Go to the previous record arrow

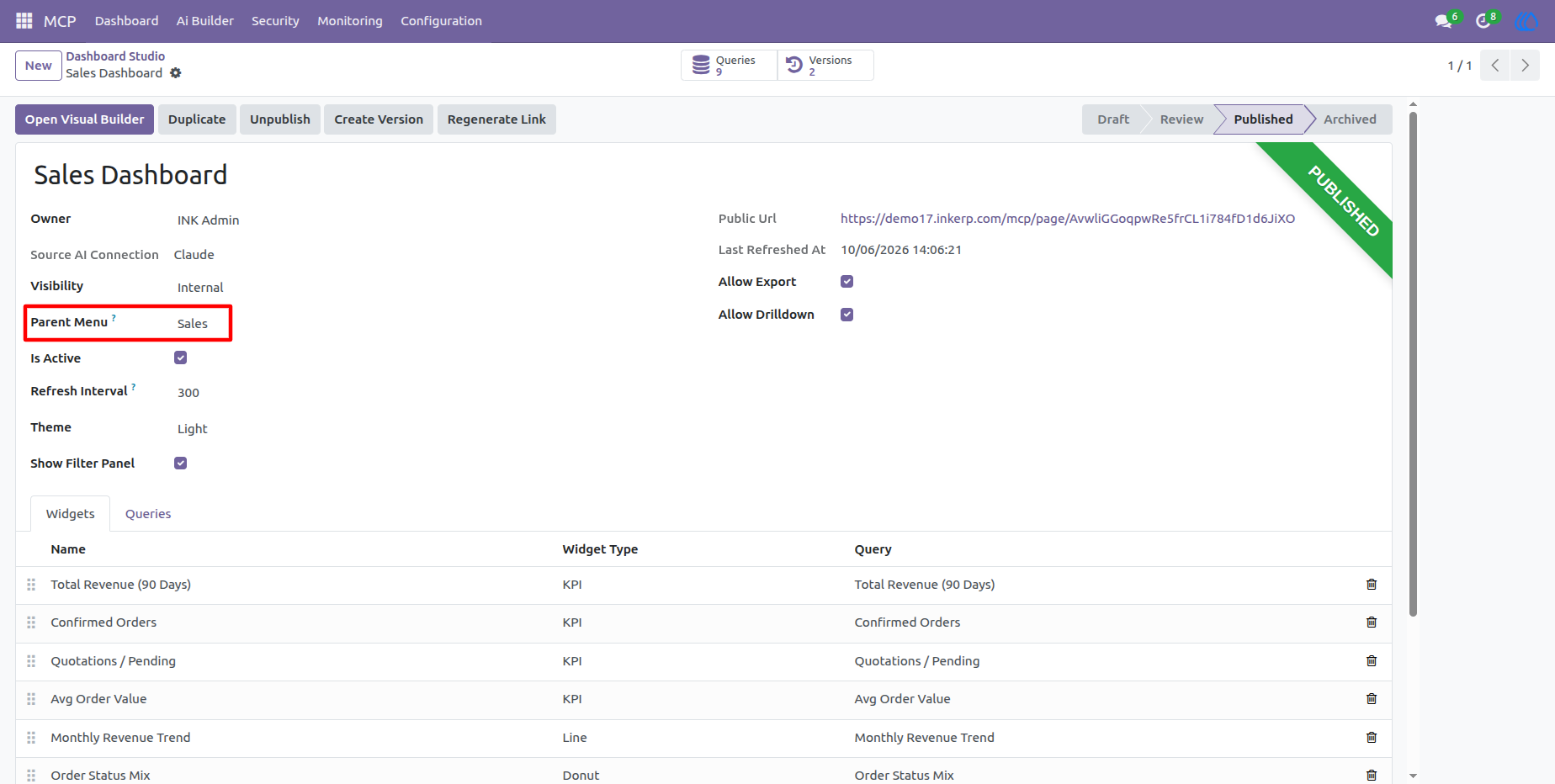coord(1495,65)
